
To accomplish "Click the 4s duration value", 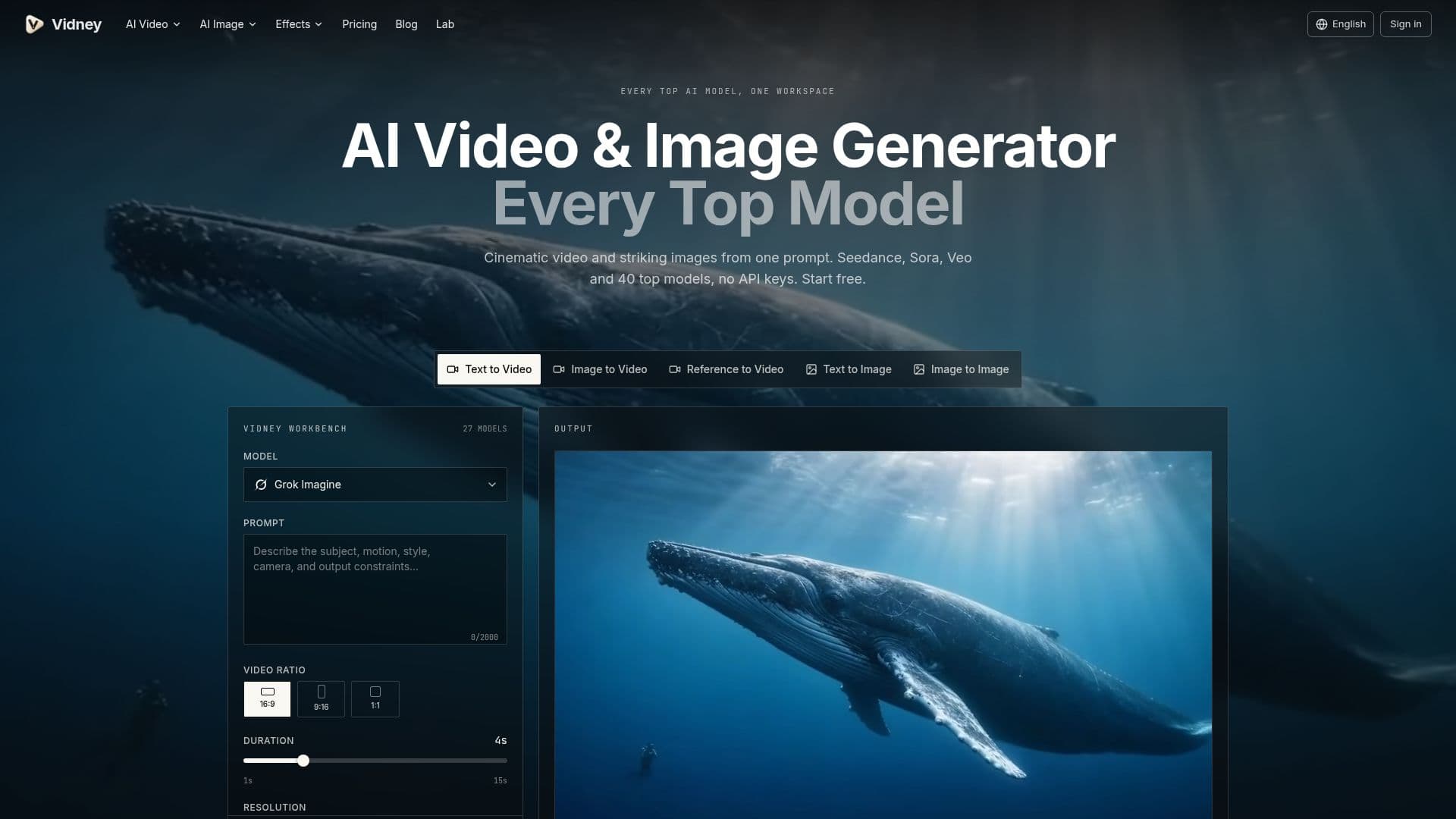I will click(500, 741).
